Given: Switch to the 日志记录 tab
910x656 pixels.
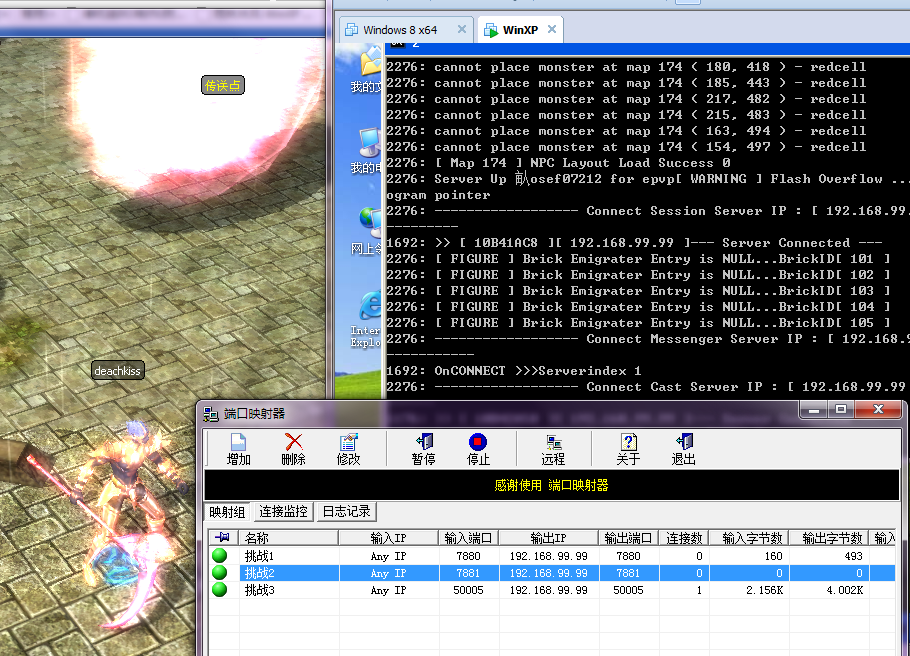Looking at the screenshot, I should 346,512.
